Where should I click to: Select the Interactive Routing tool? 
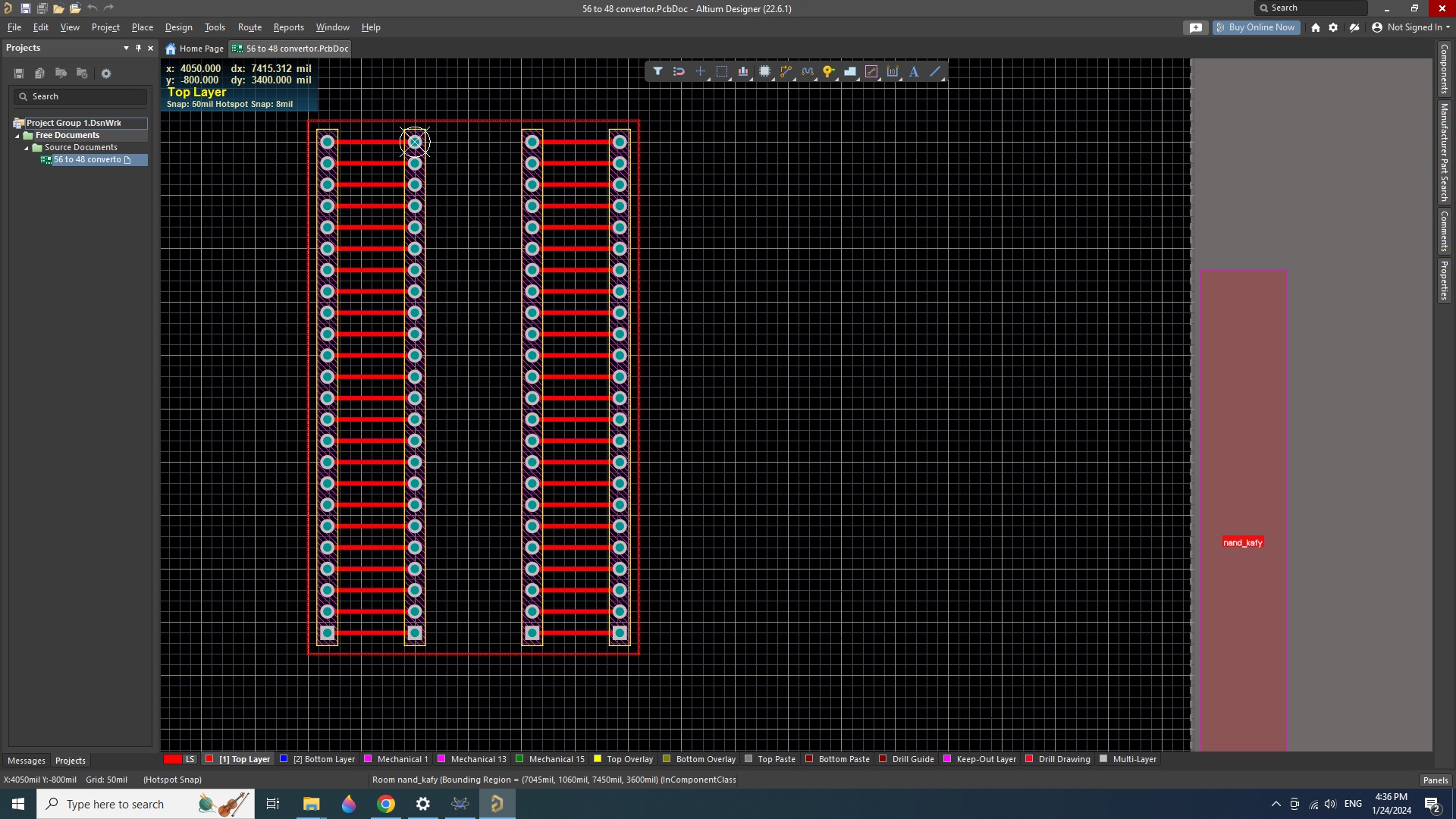click(786, 71)
